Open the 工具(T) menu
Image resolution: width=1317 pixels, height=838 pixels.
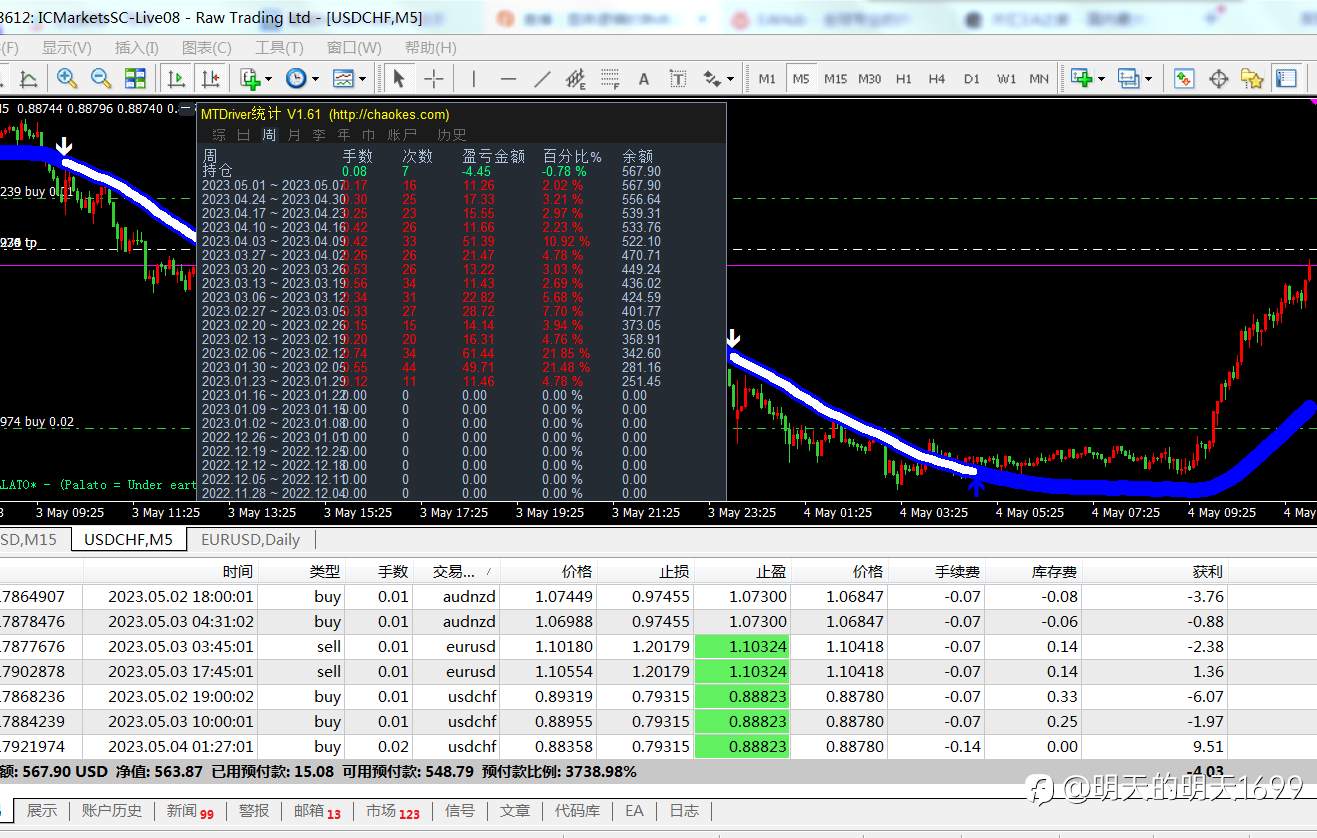point(279,48)
